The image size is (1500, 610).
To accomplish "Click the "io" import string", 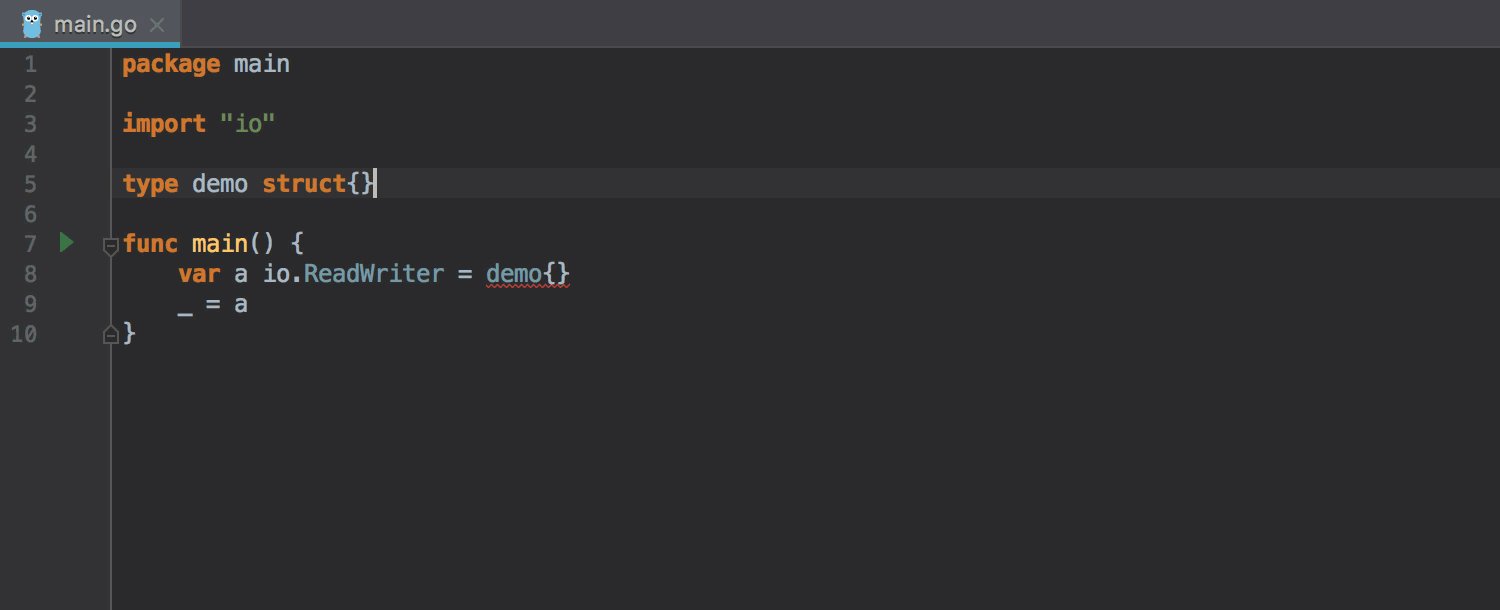I will [247, 124].
